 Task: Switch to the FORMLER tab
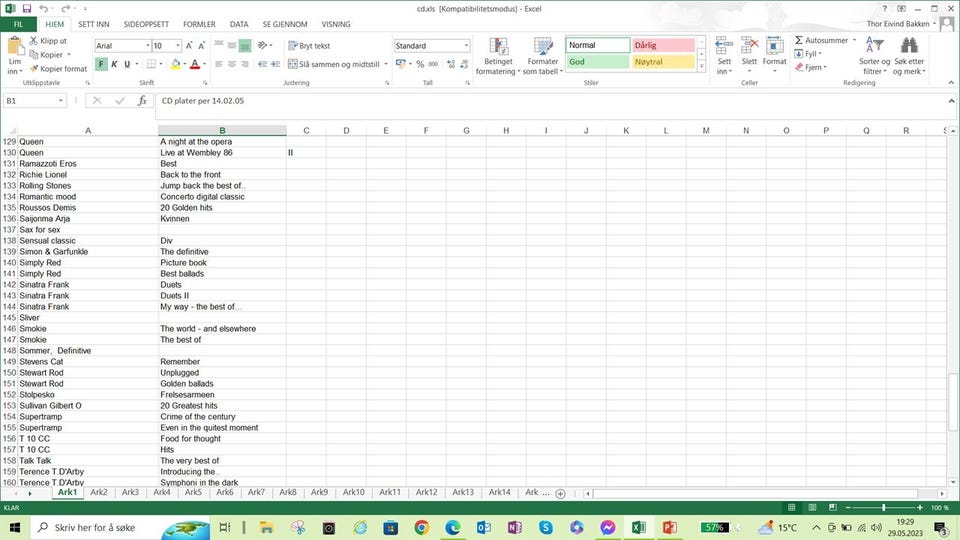click(x=199, y=24)
